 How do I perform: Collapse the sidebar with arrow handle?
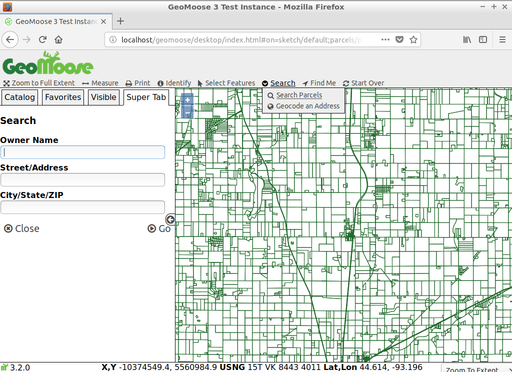[170, 219]
